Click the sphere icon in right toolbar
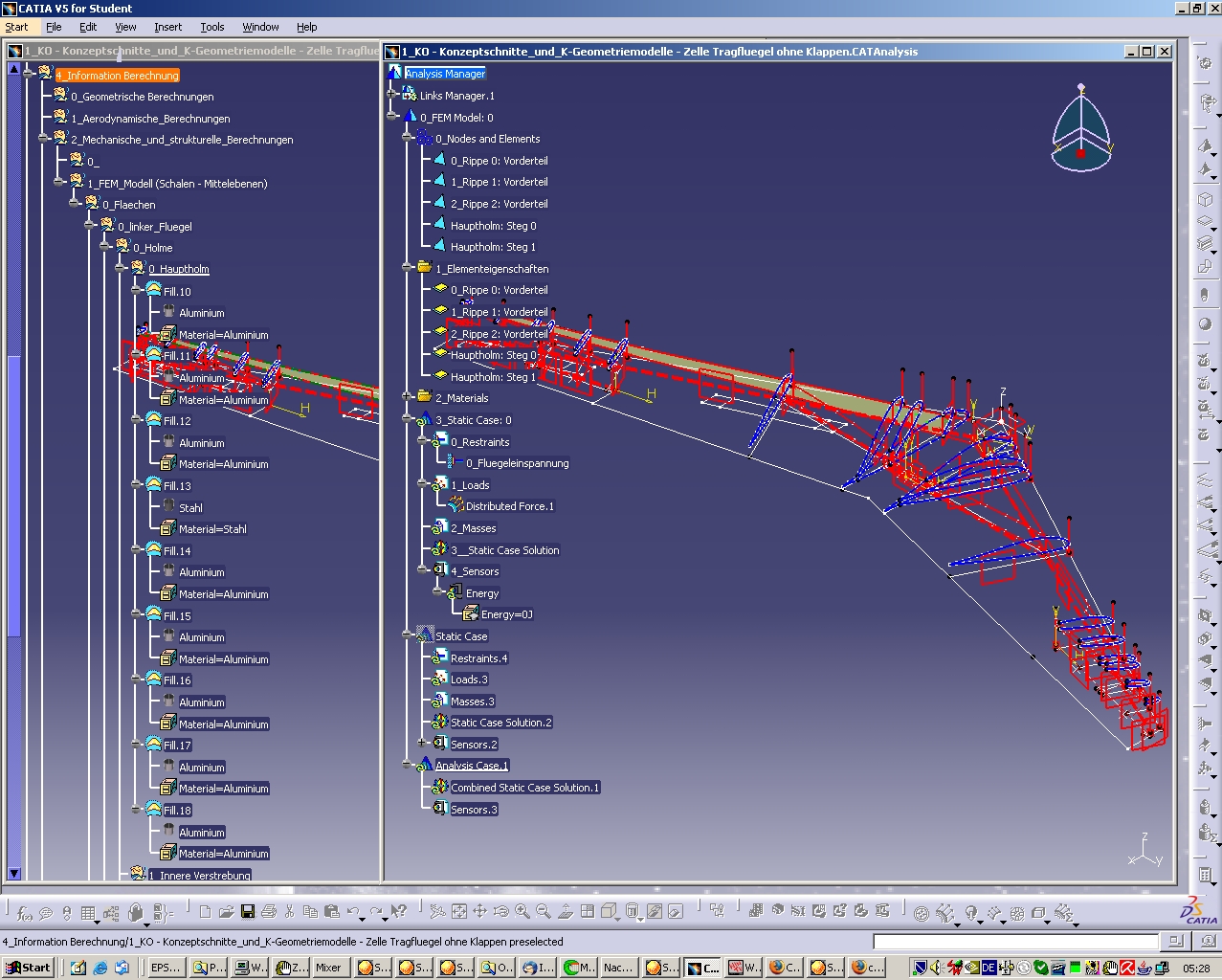 1206,324
